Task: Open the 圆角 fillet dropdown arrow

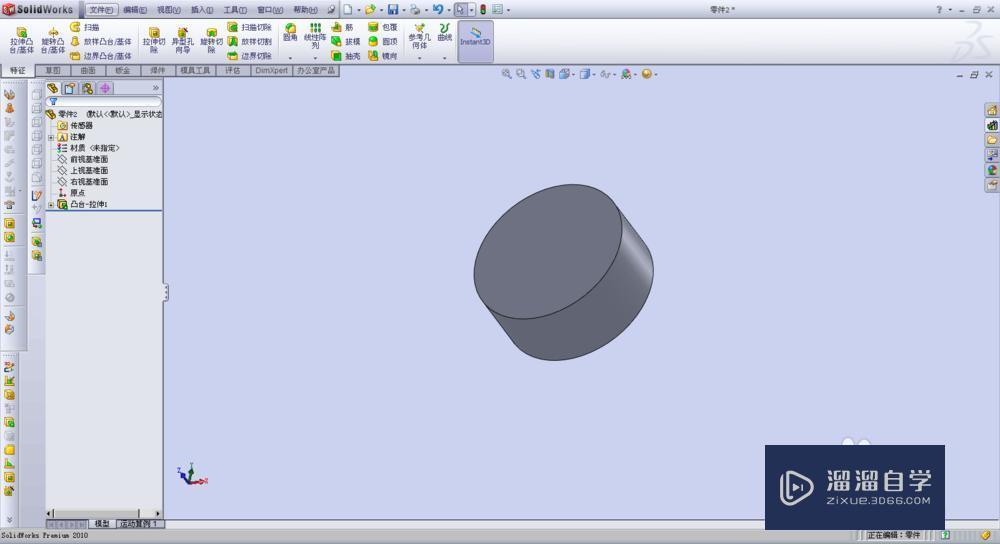Action: (290, 58)
